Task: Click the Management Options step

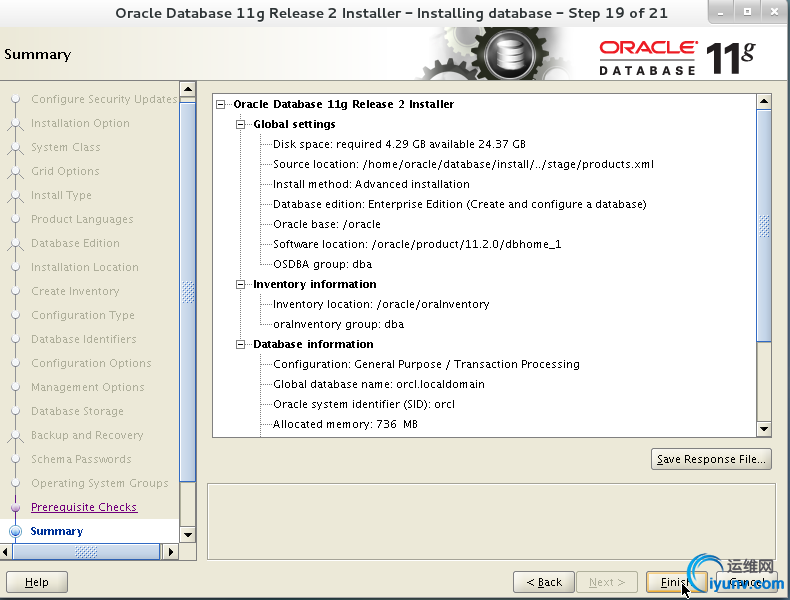Action: click(88, 387)
